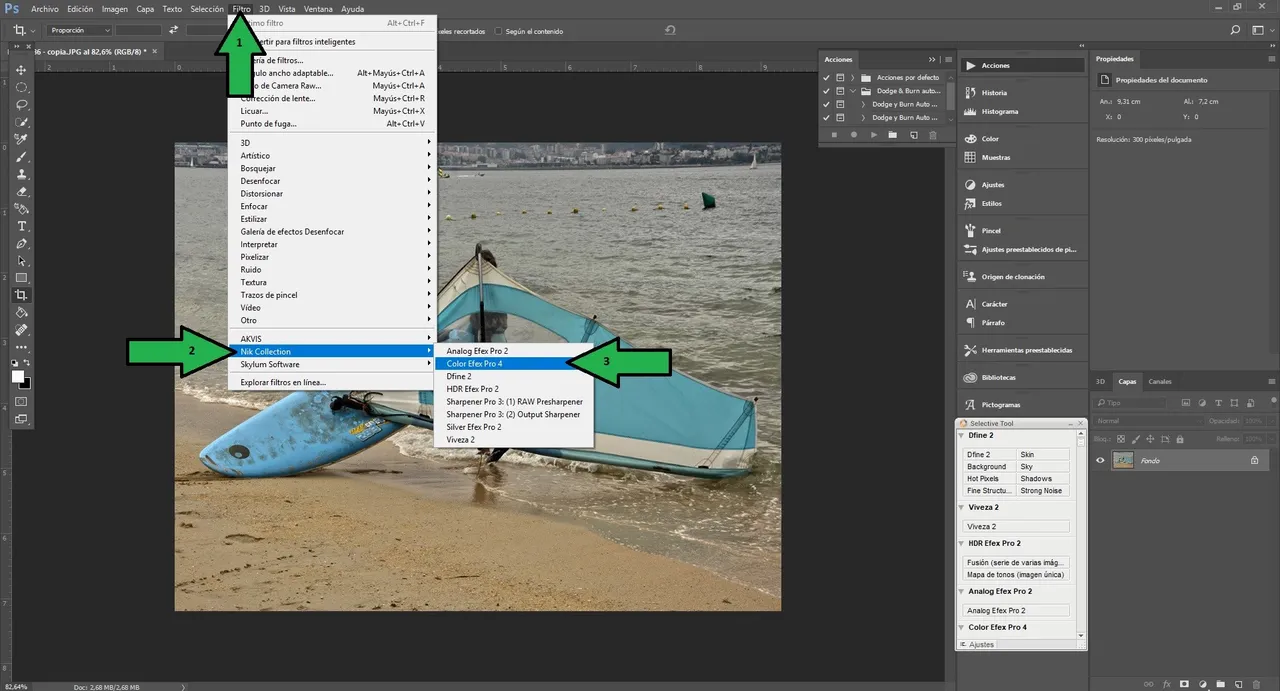
Task: Choose Silver Efex Pro 2 from the submenu
Action: click(515, 427)
